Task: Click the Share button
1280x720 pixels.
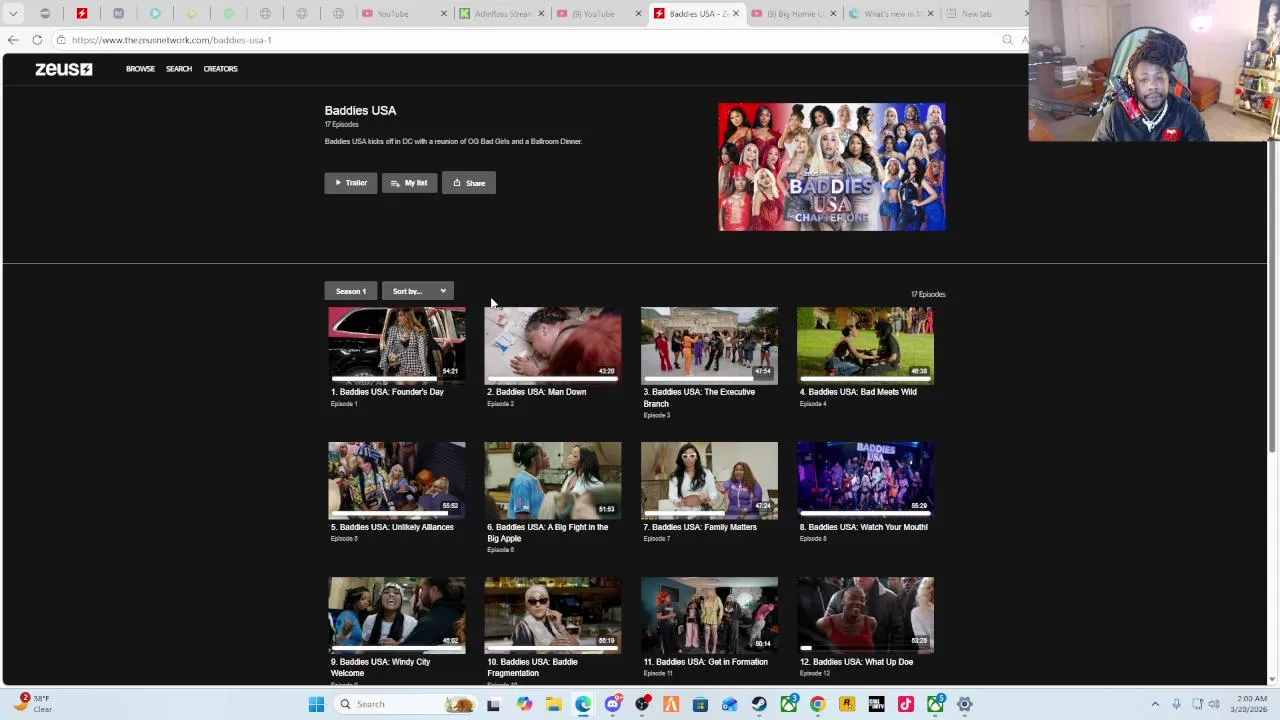Action: coord(469,183)
